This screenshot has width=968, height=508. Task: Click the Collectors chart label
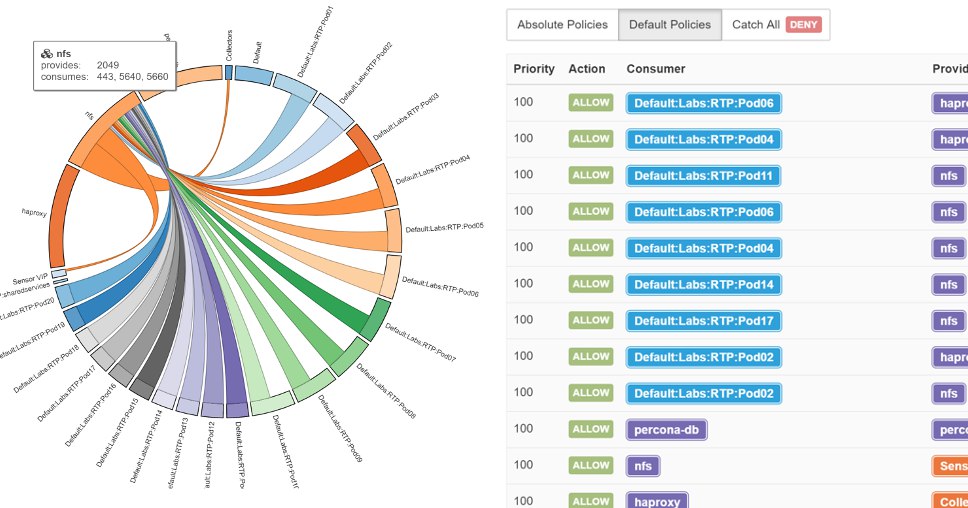coord(229,46)
